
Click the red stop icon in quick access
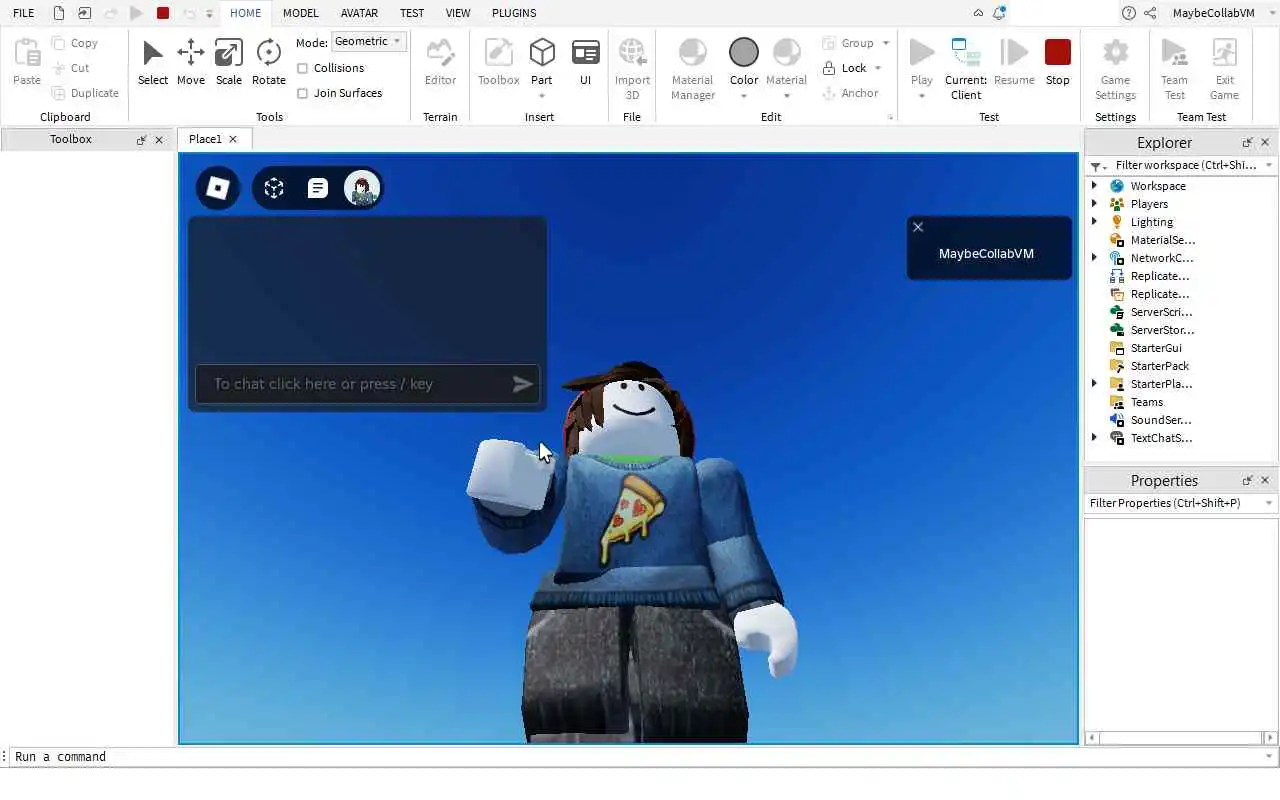coord(163,13)
